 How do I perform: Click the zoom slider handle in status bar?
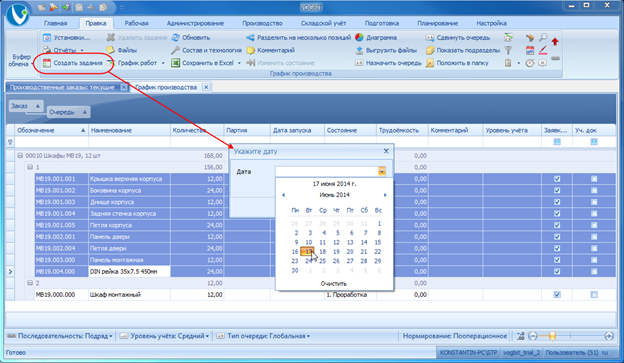click(x=552, y=336)
